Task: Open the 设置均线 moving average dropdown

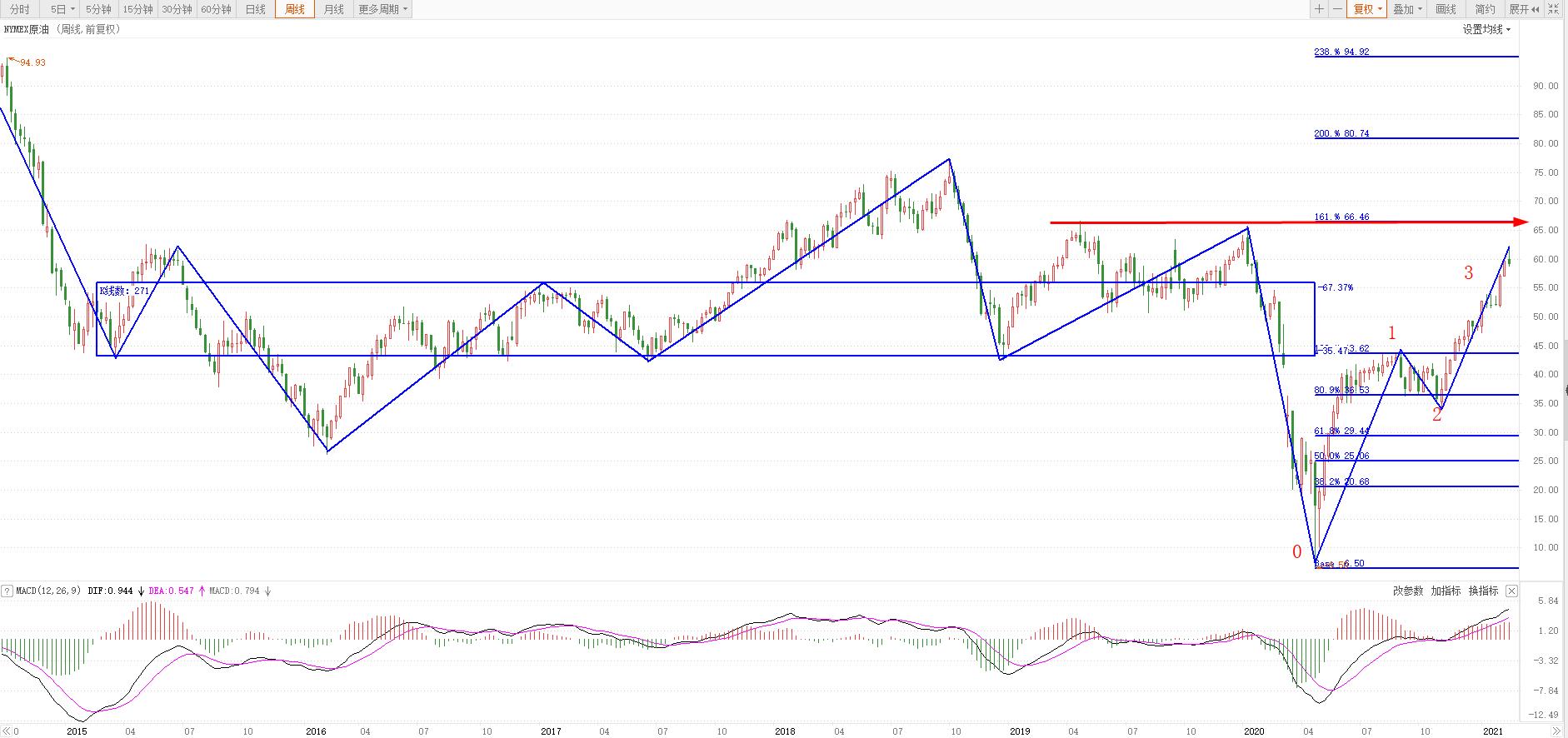Action: pos(1486,29)
